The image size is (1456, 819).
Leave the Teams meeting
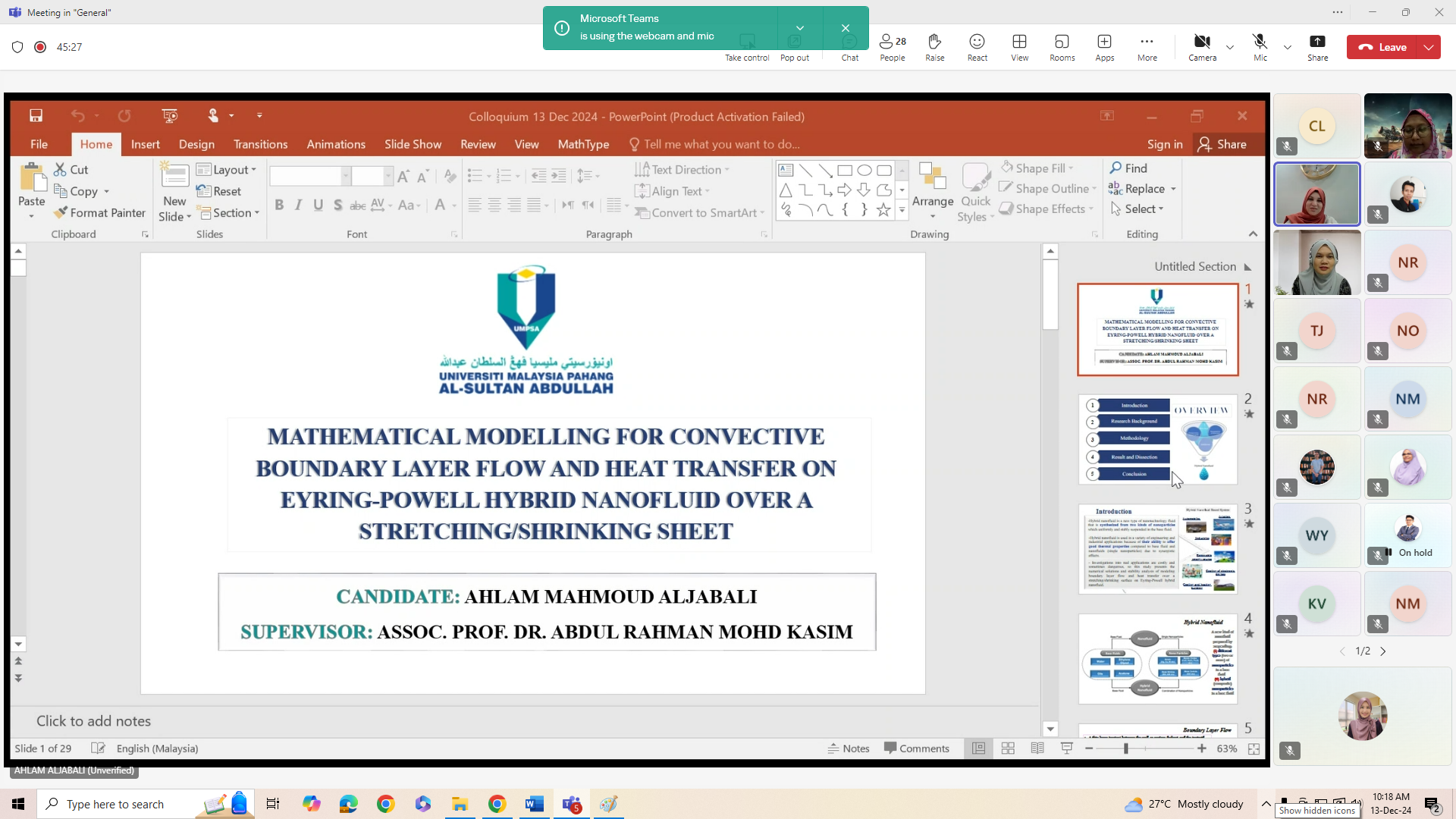pos(1383,47)
